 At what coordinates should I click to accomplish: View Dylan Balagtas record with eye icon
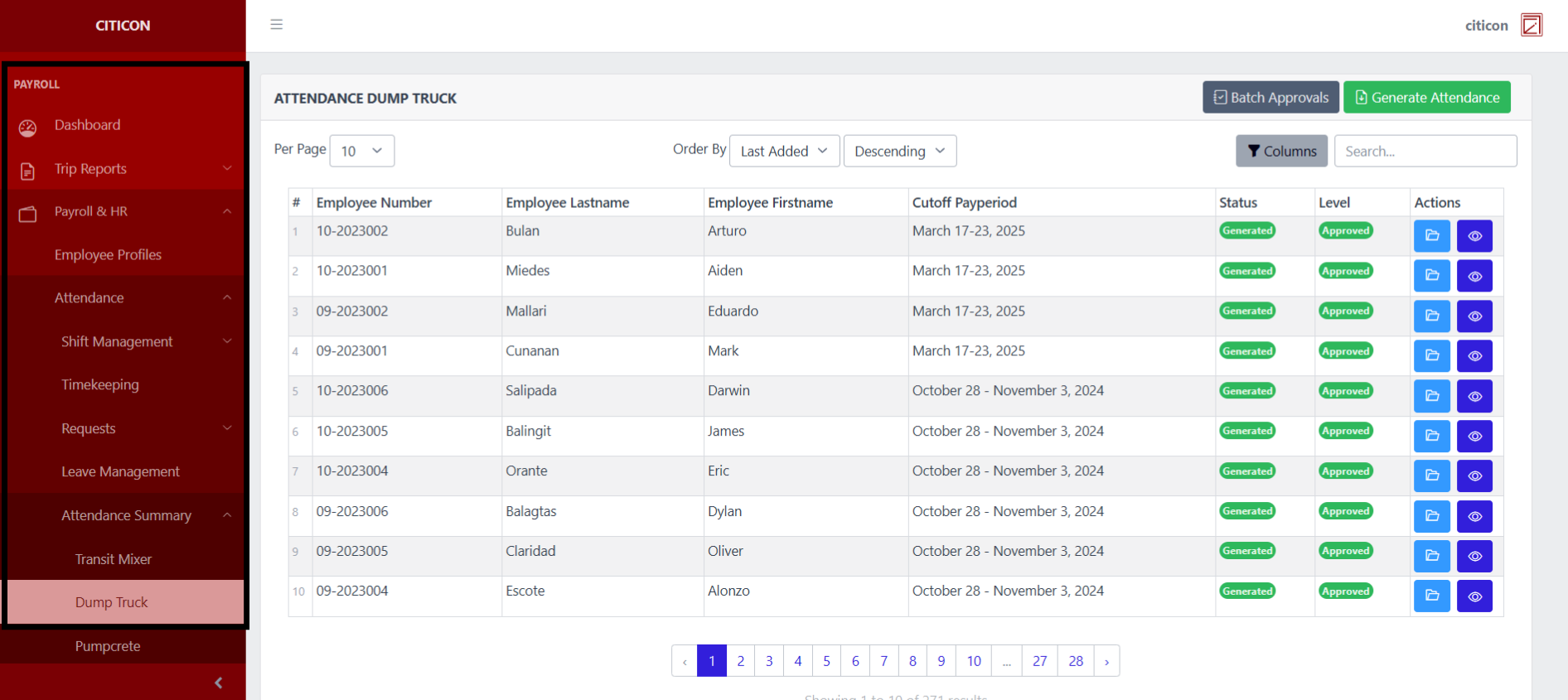coord(1474,516)
